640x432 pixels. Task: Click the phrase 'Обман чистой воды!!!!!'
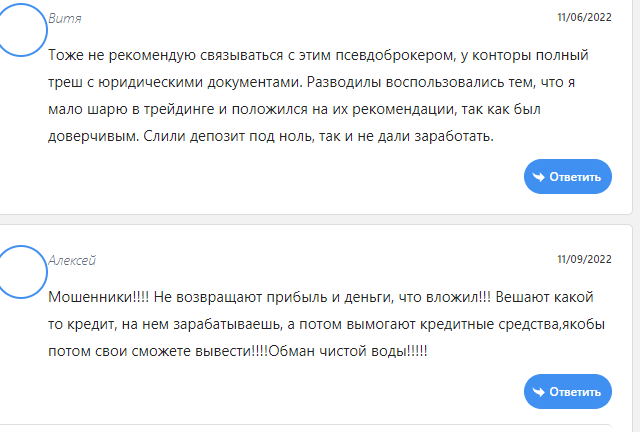(x=348, y=351)
